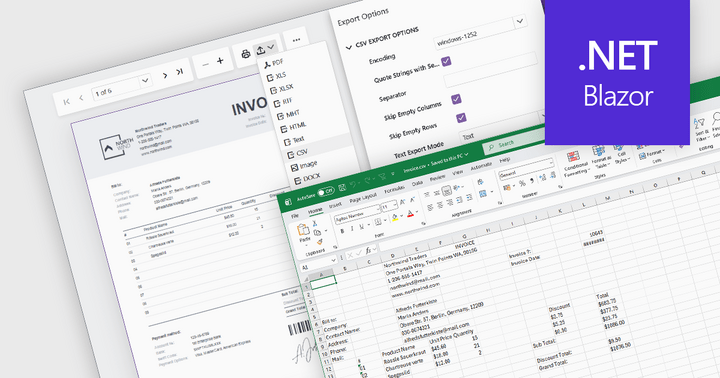720x378 pixels.
Task: Click the Save icon in Excel title bar
Action: click(x=342, y=187)
